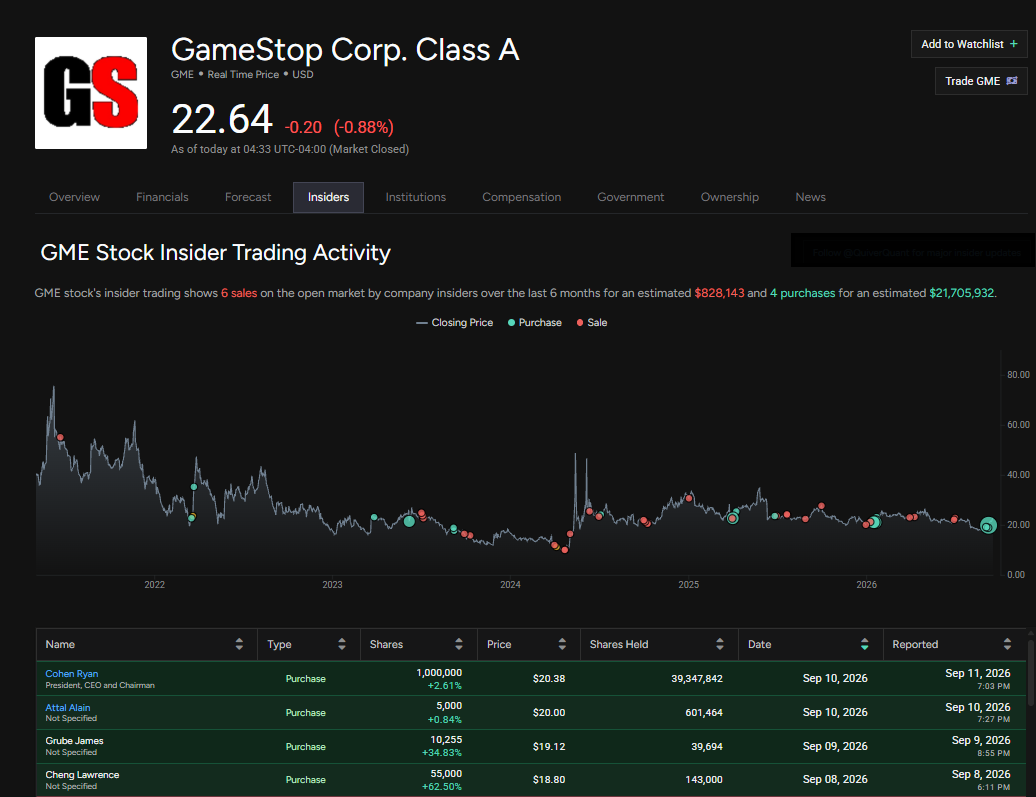The width and height of the screenshot is (1036, 797).
Task: Click the 601,464 shares held cell
Action: (704, 712)
